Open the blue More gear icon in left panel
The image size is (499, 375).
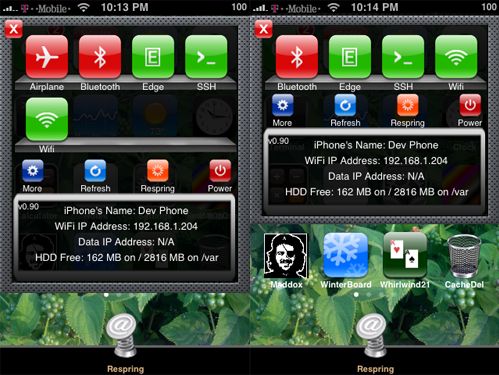coord(33,171)
